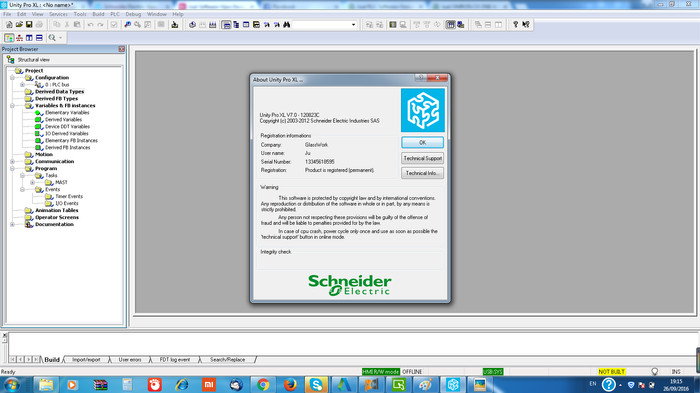Open the PLC menu

115,14
